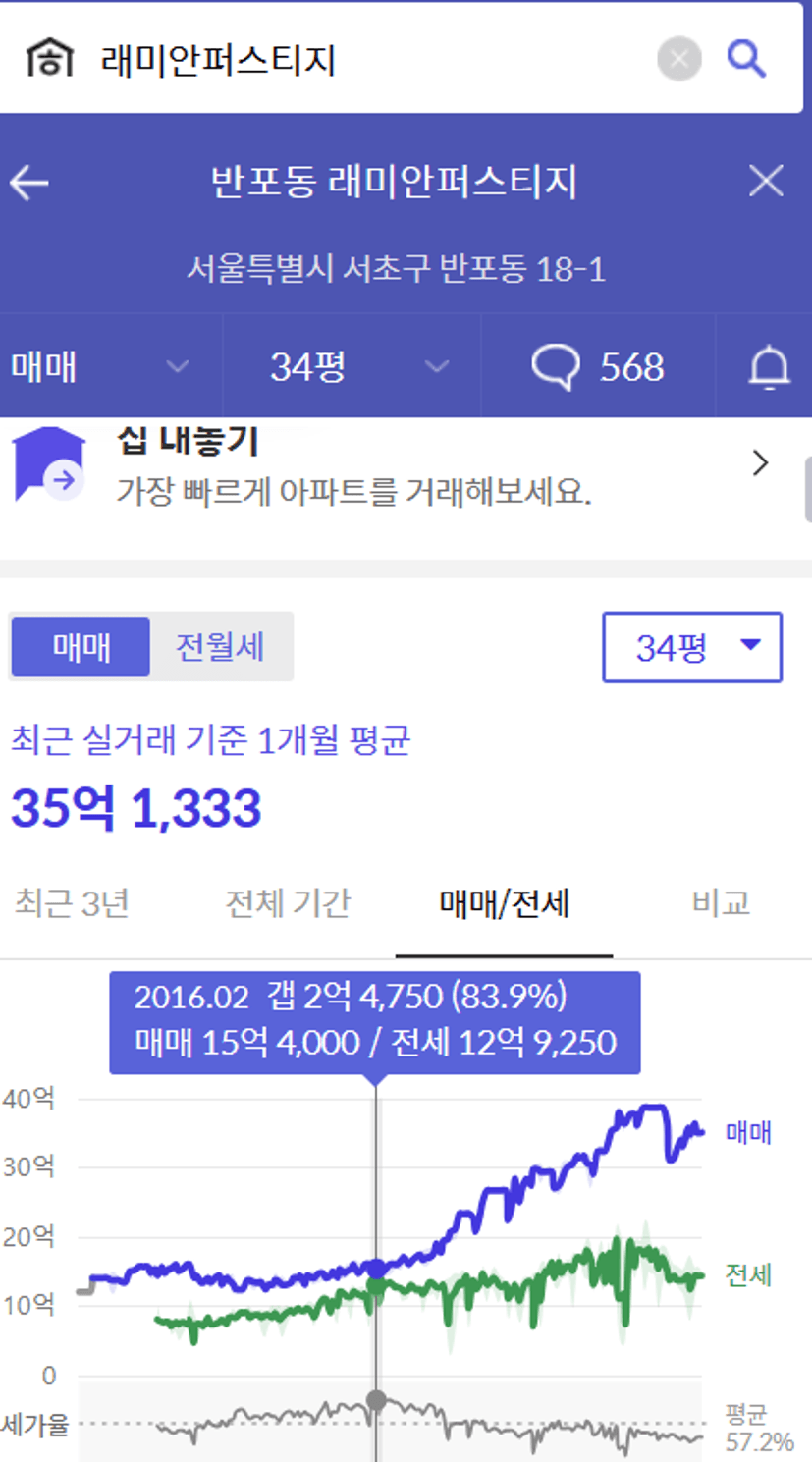Clear the search text with the X icon
The width and height of the screenshot is (812, 1462).
pyautogui.click(x=678, y=59)
